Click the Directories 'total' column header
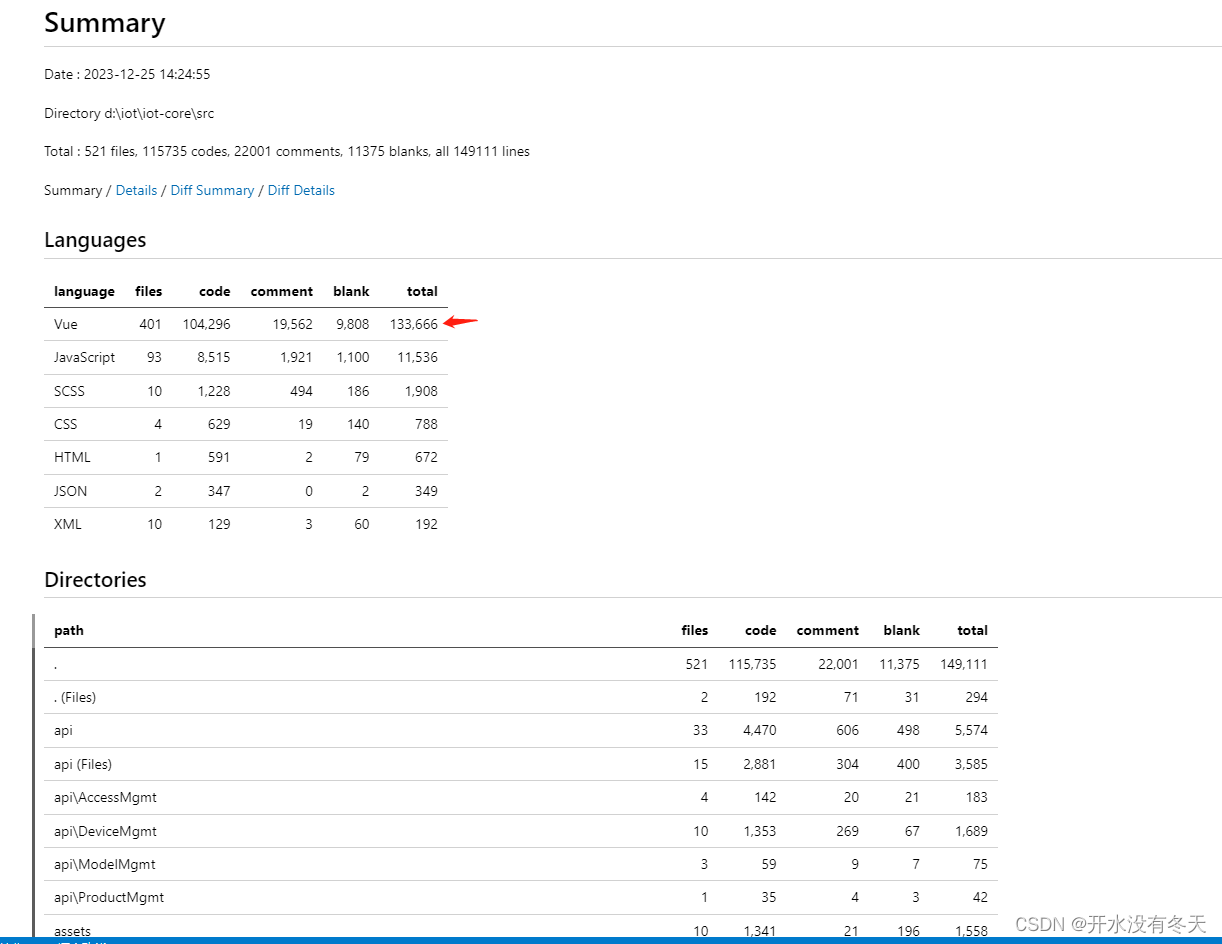Viewport: 1222px width, 944px height. click(x=972, y=631)
